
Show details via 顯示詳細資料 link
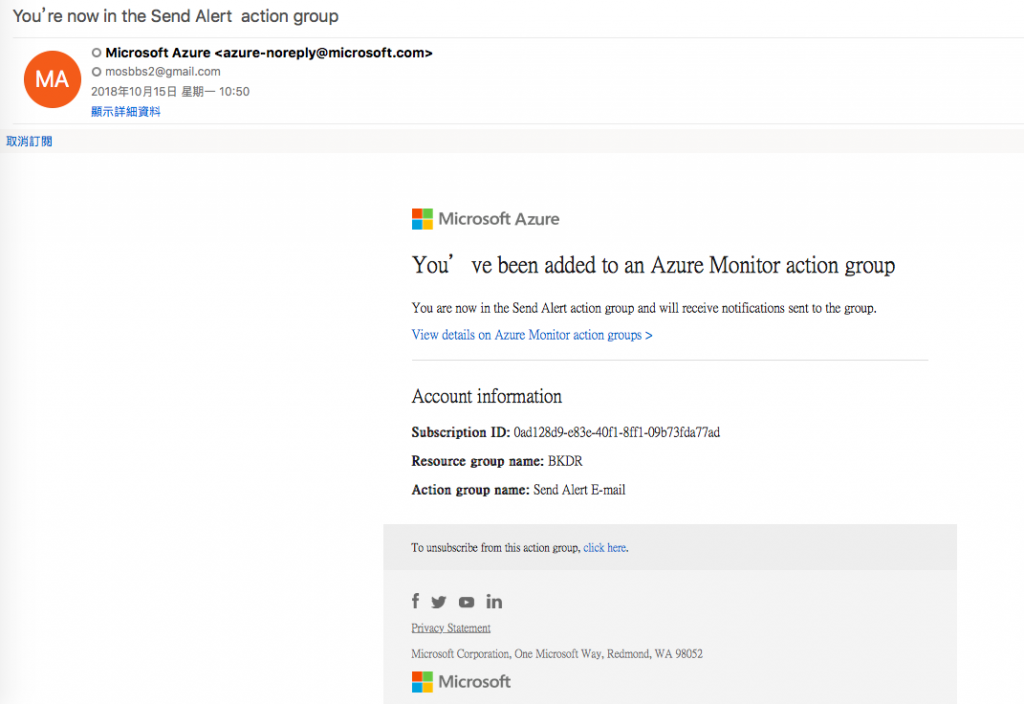(125, 111)
